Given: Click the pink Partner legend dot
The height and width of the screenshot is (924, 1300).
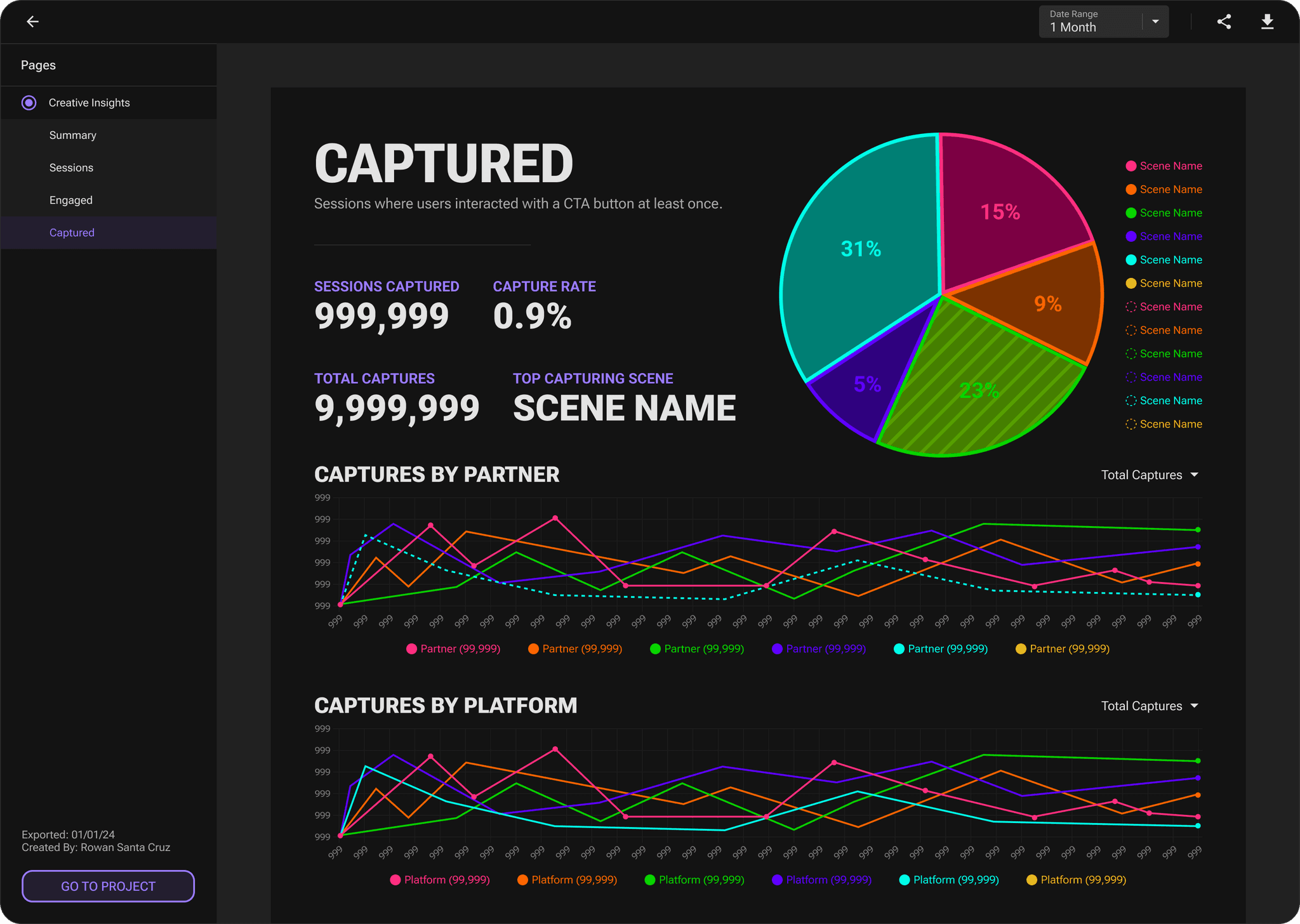Looking at the screenshot, I should pyautogui.click(x=411, y=649).
